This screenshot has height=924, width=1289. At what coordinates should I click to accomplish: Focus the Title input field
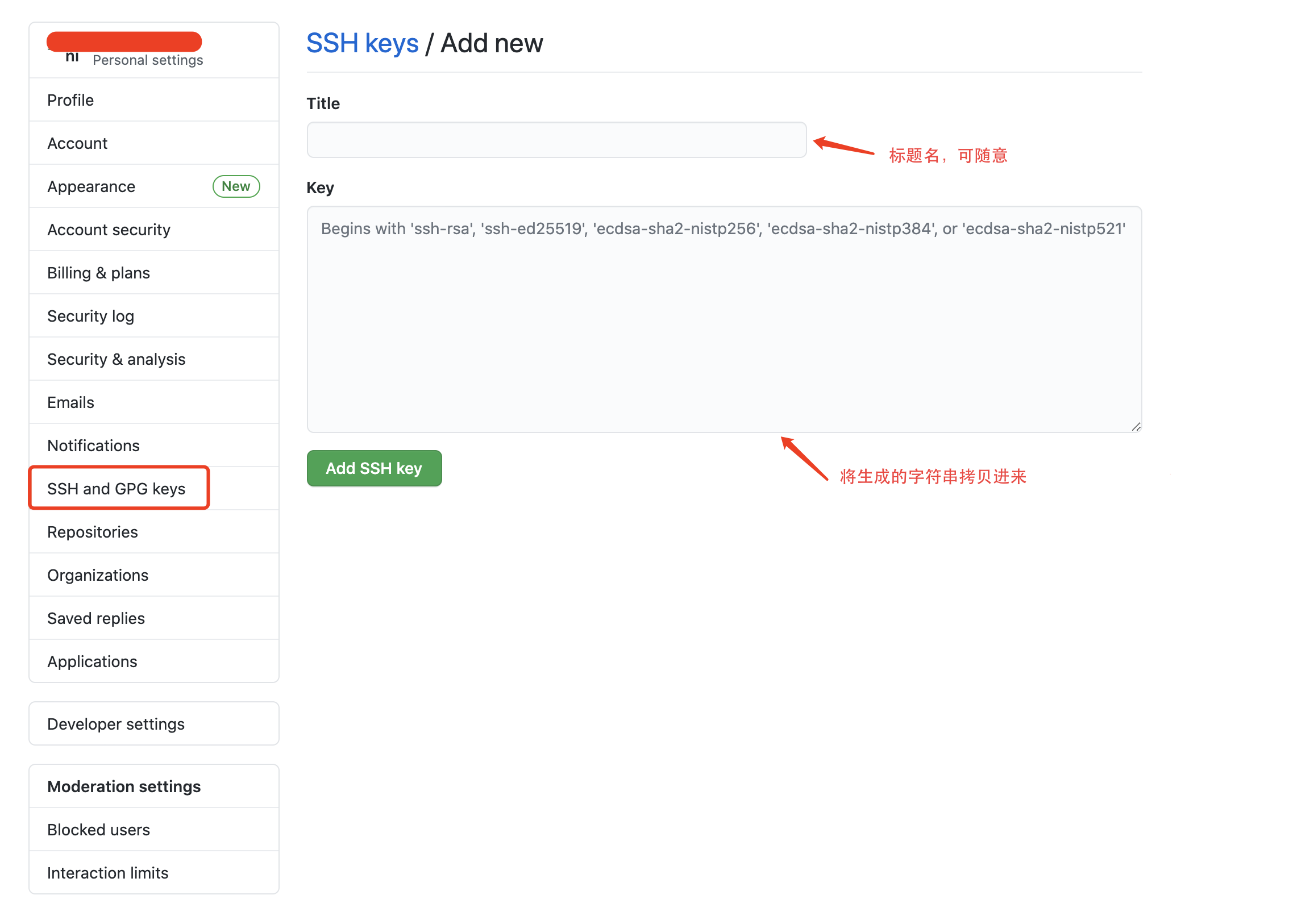point(556,140)
